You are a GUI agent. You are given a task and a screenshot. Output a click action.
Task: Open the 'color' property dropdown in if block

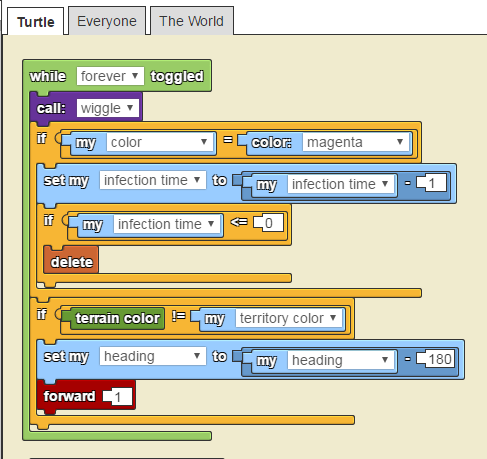[x=160, y=142]
